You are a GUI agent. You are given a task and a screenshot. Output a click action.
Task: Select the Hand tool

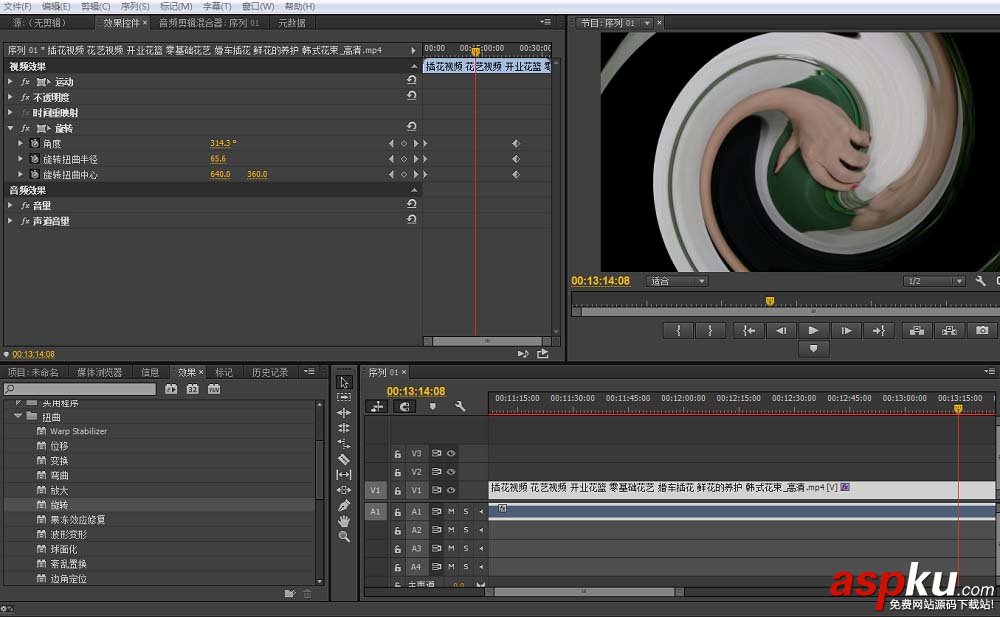click(x=344, y=521)
